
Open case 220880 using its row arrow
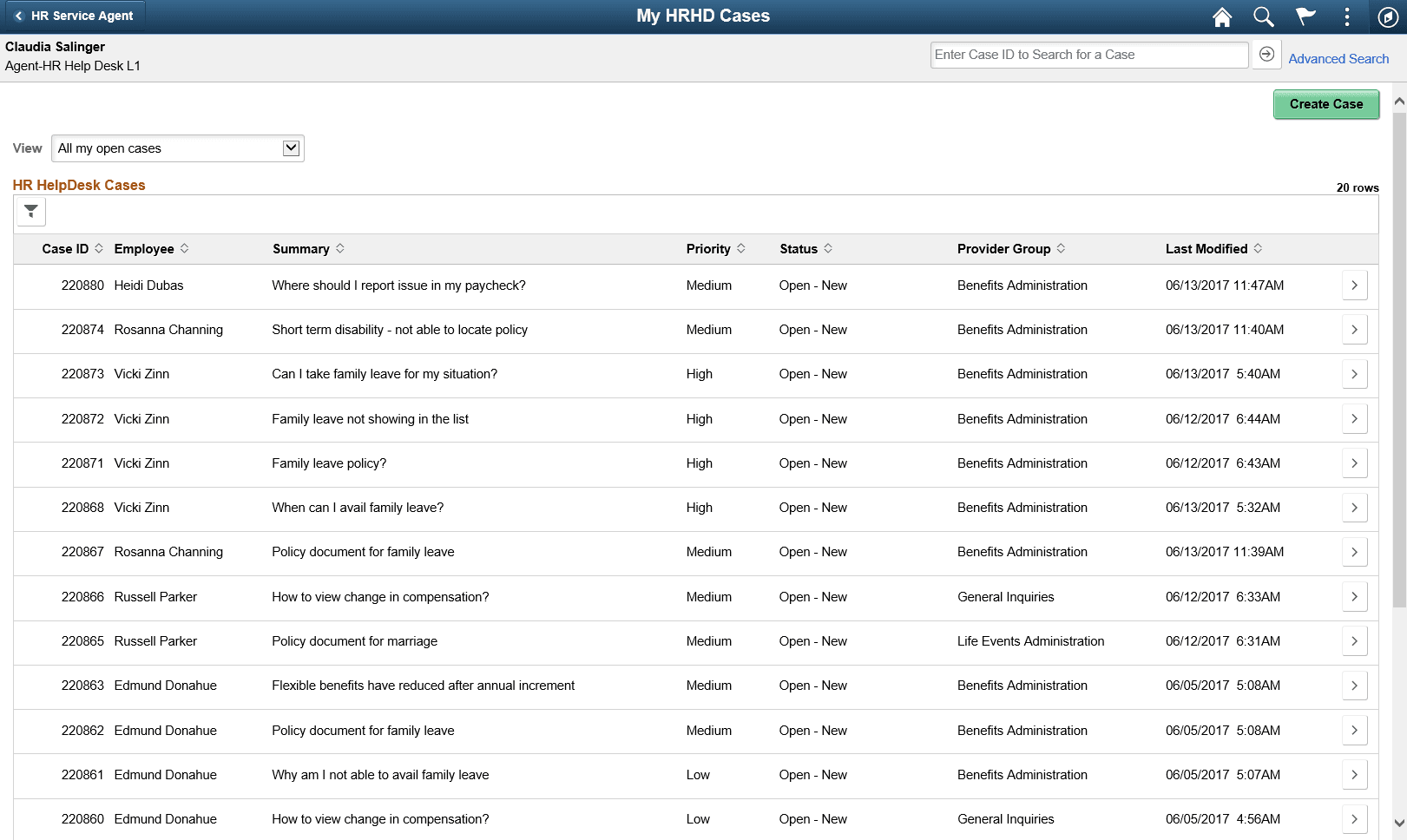[1354, 285]
